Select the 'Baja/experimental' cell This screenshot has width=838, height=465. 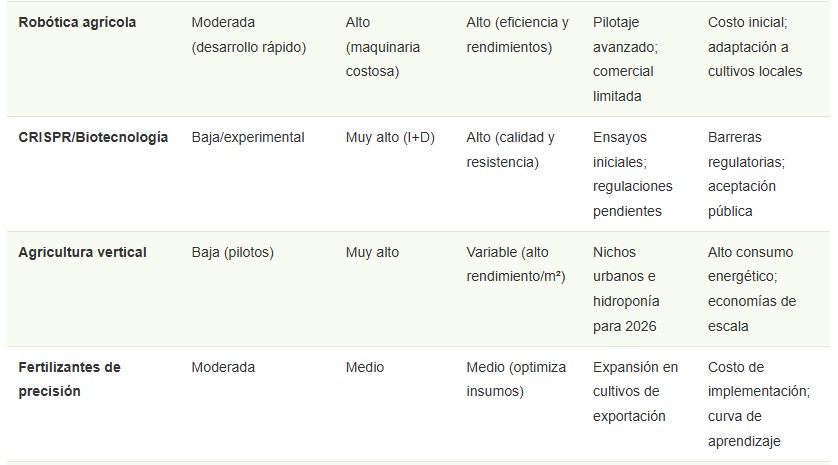coord(248,137)
